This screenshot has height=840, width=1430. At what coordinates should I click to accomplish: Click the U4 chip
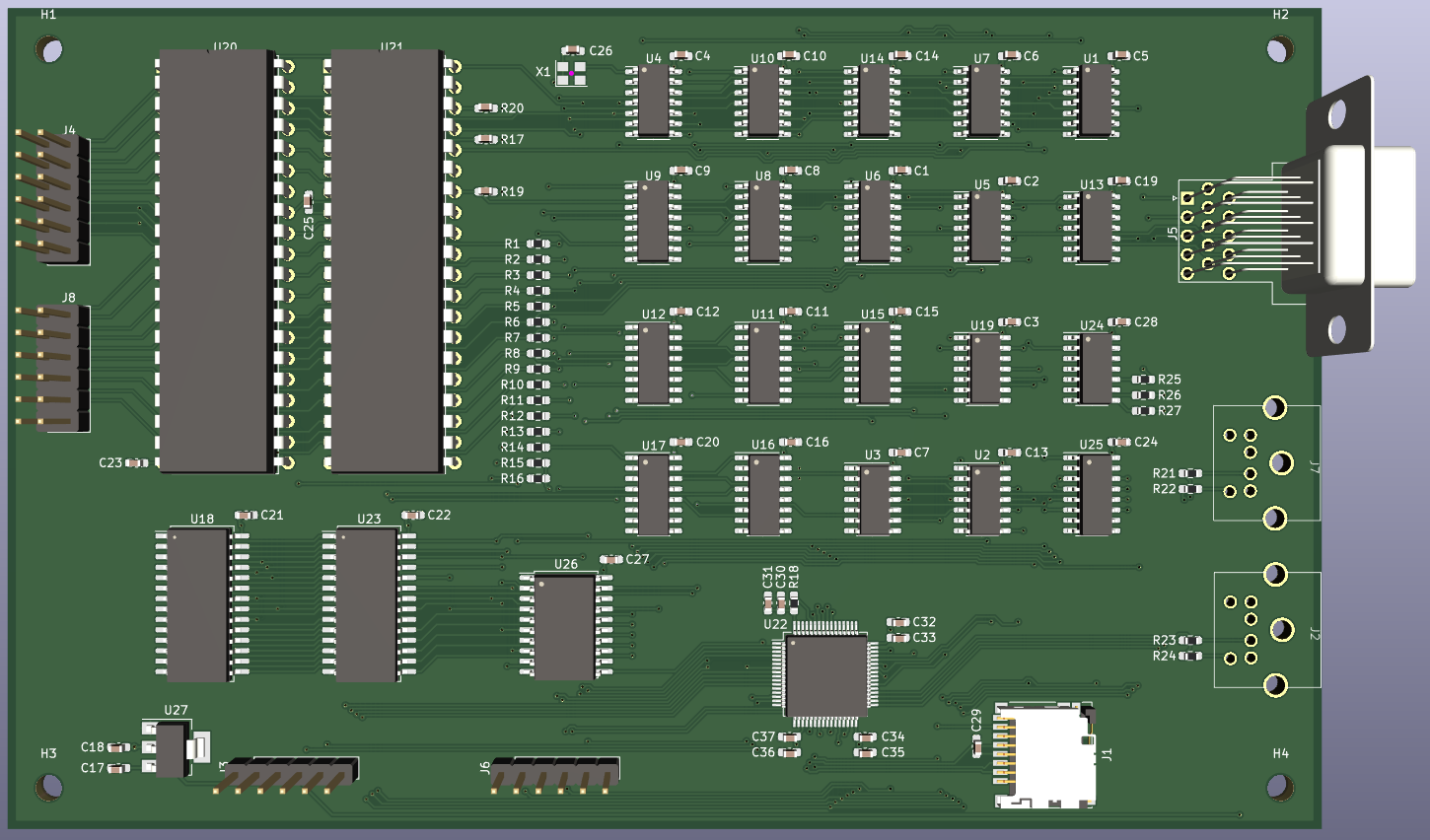653,102
